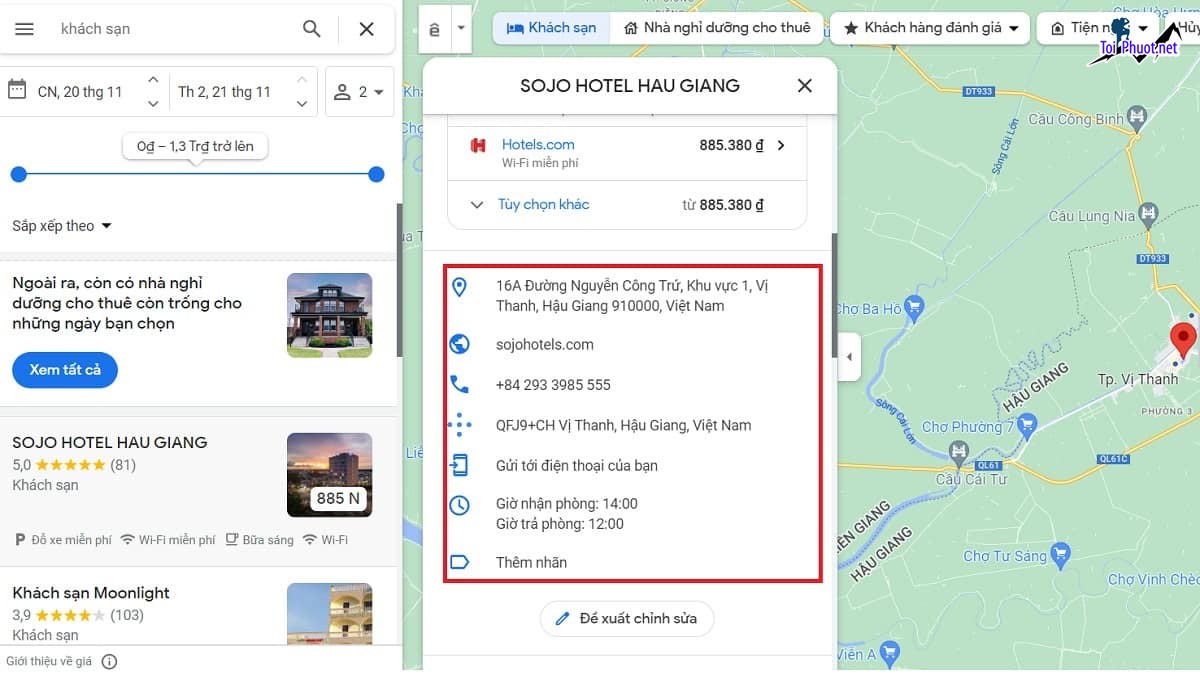Open the guests count dropdown
Viewport: 1200px width, 675px height.
360,92
